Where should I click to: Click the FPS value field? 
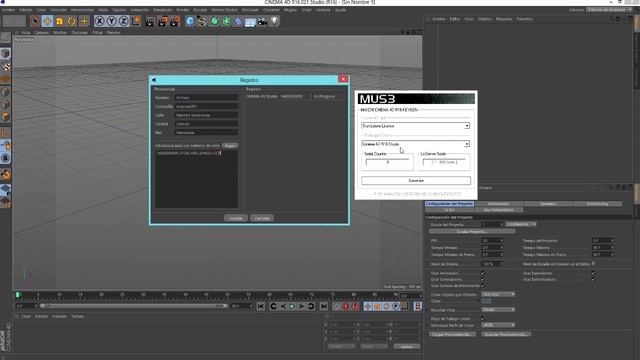pyautogui.click(x=492, y=241)
